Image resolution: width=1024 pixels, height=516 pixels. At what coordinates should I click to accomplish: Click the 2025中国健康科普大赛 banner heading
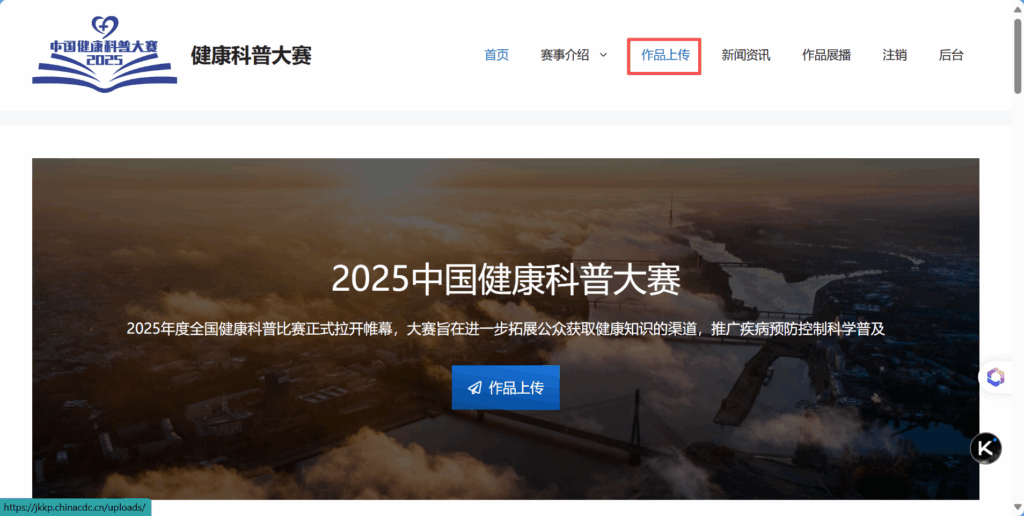[x=506, y=280]
